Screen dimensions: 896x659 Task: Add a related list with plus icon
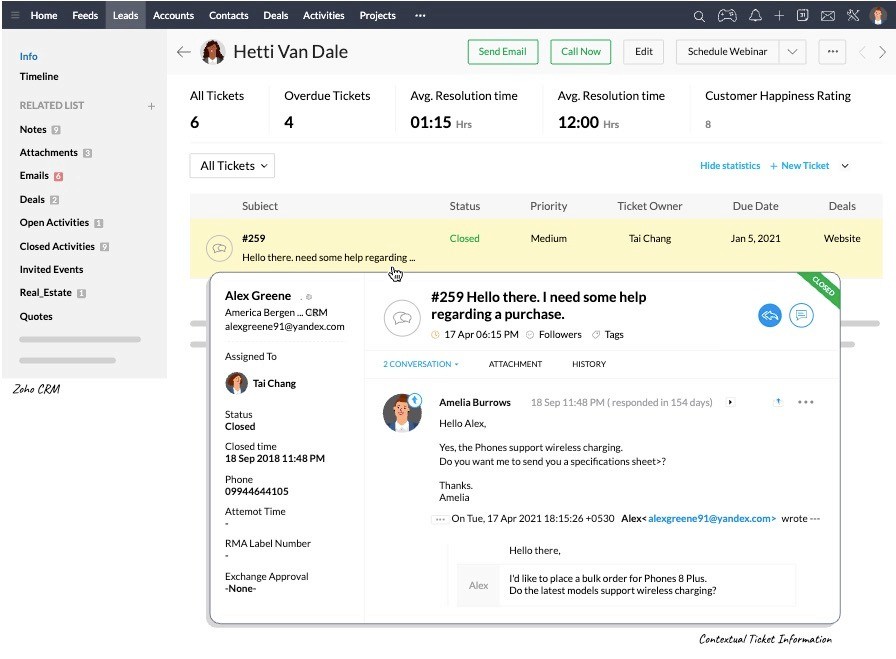[x=151, y=106]
